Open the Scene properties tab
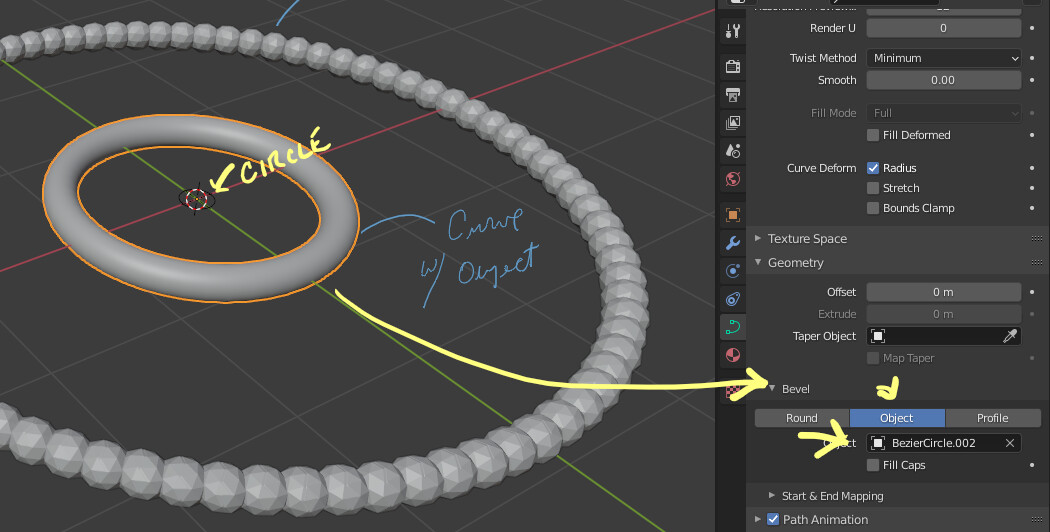This screenshot has height=532, width=1050. (733, 151)
